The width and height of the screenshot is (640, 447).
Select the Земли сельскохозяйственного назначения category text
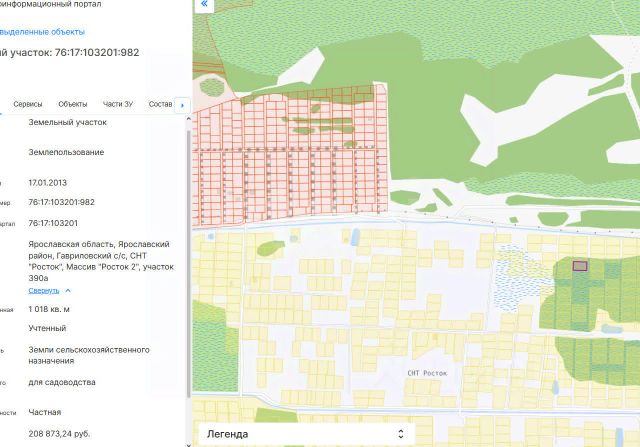(x=89, y=355)
